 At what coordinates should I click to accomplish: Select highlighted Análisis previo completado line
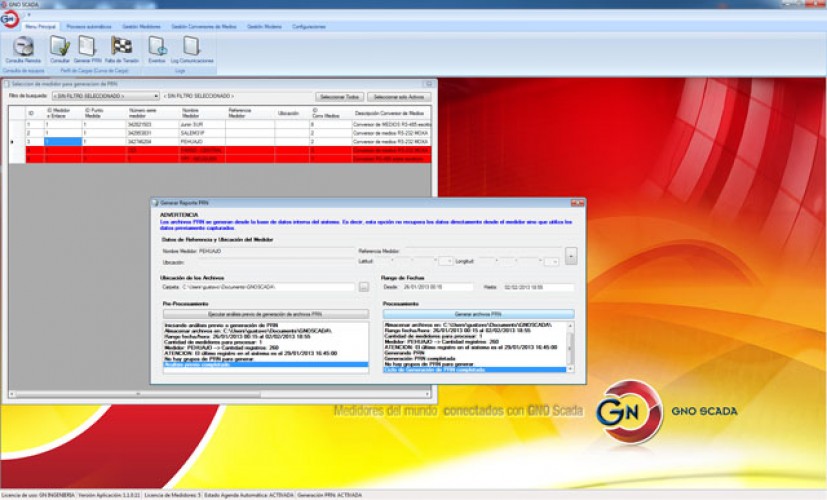pos(265,364)
